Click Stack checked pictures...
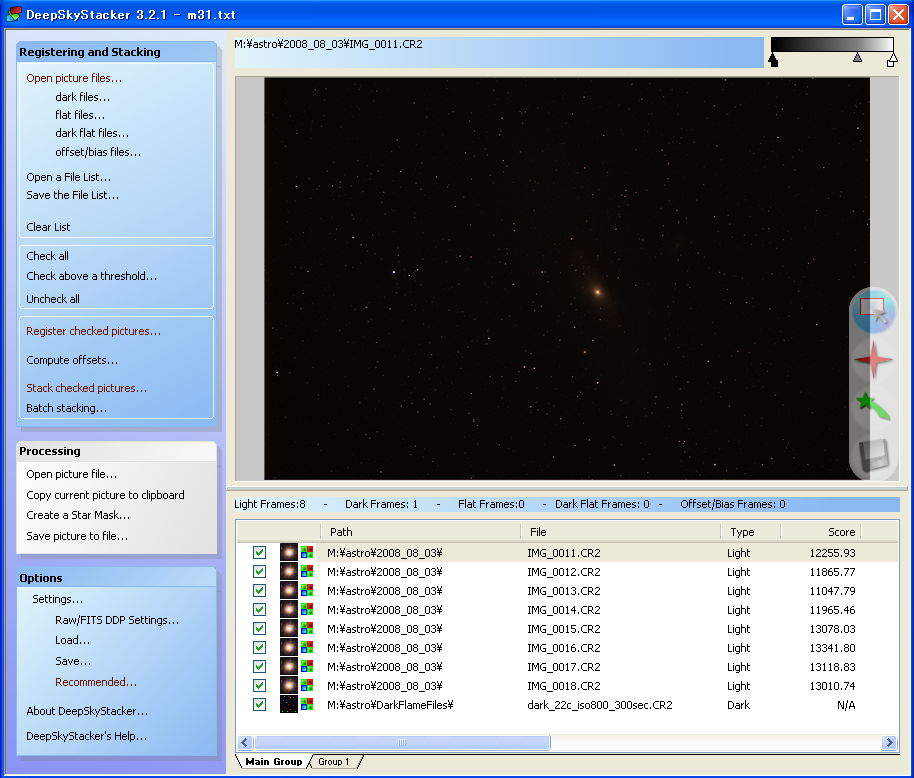914x778 pixels. click(86, 388)
